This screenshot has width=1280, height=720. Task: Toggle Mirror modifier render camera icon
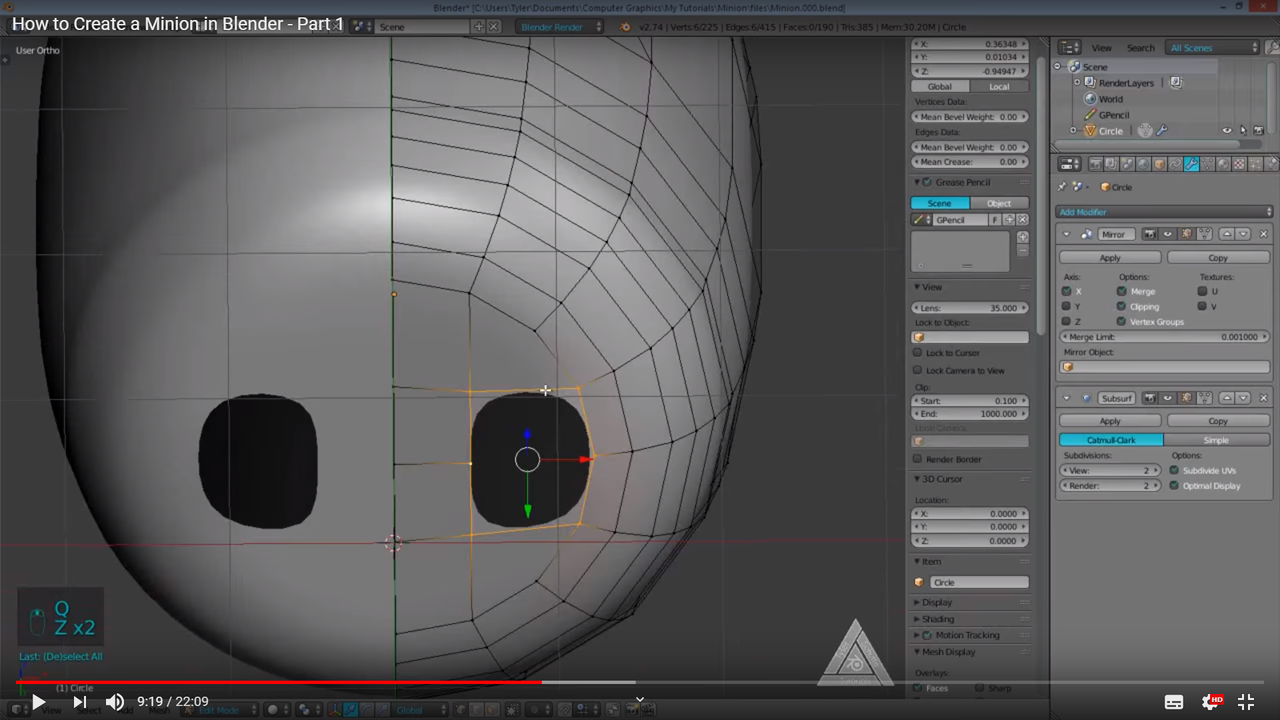point(1150,234)
